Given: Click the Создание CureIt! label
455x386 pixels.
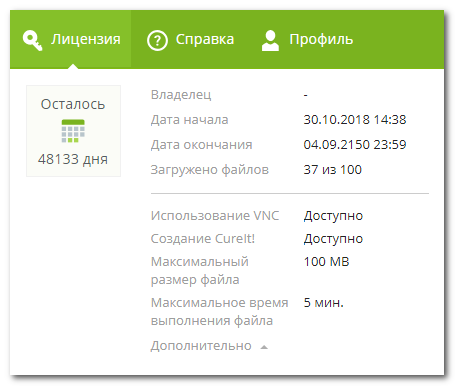Looking at the screenshot, I should coord(203,239).
